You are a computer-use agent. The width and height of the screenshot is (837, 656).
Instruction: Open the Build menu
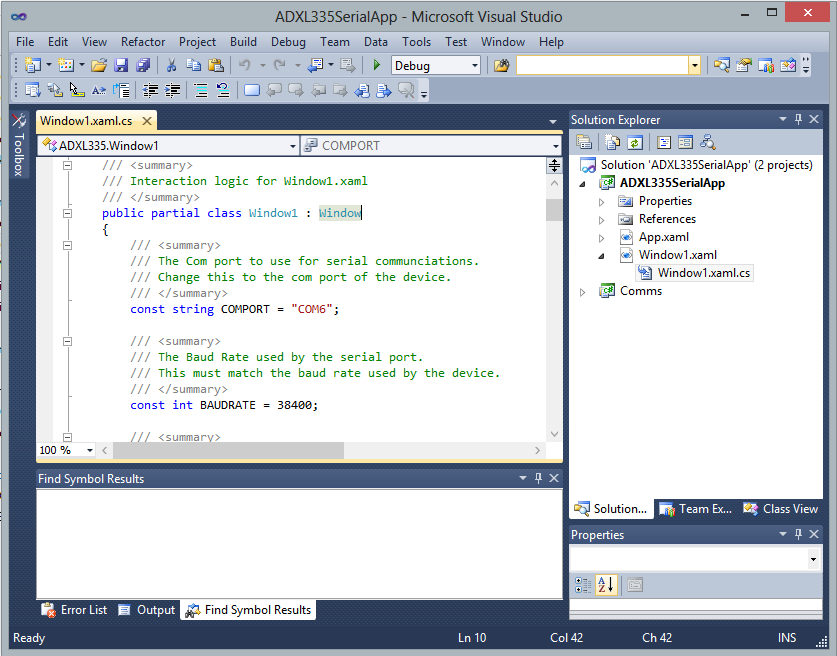(x=243, y=42)
